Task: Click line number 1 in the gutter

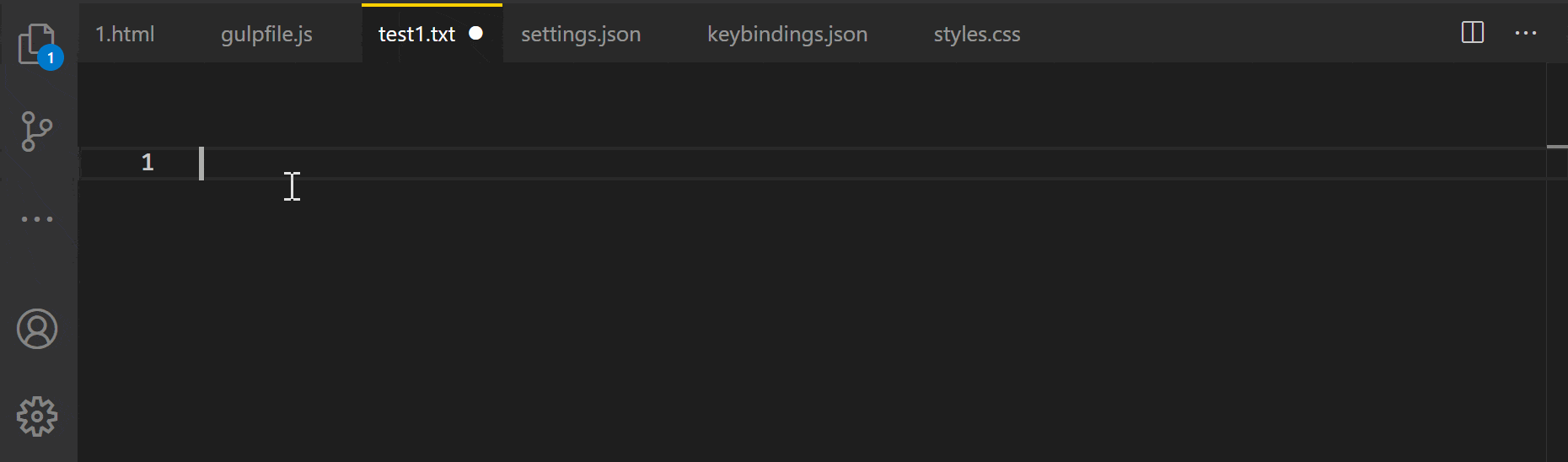Action: coord(148,163)
